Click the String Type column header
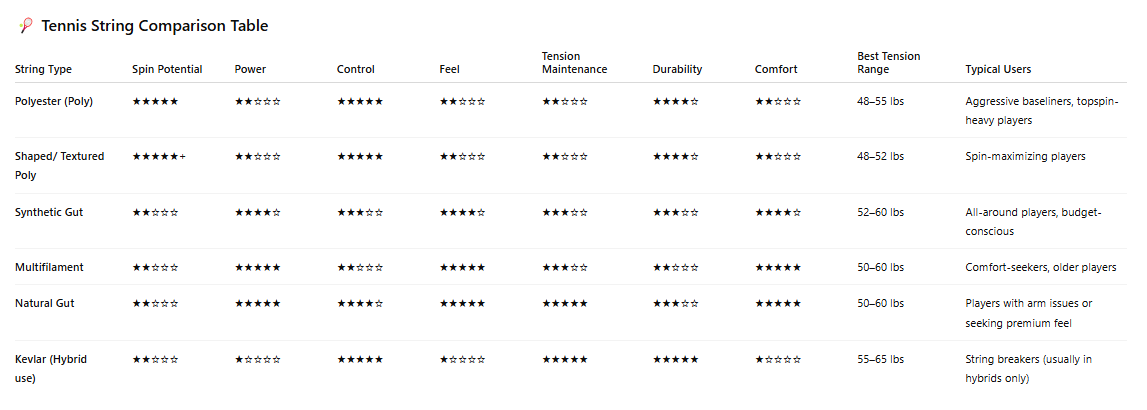The height and width of the screenshot is (410, 1147). tap(43, 70)
